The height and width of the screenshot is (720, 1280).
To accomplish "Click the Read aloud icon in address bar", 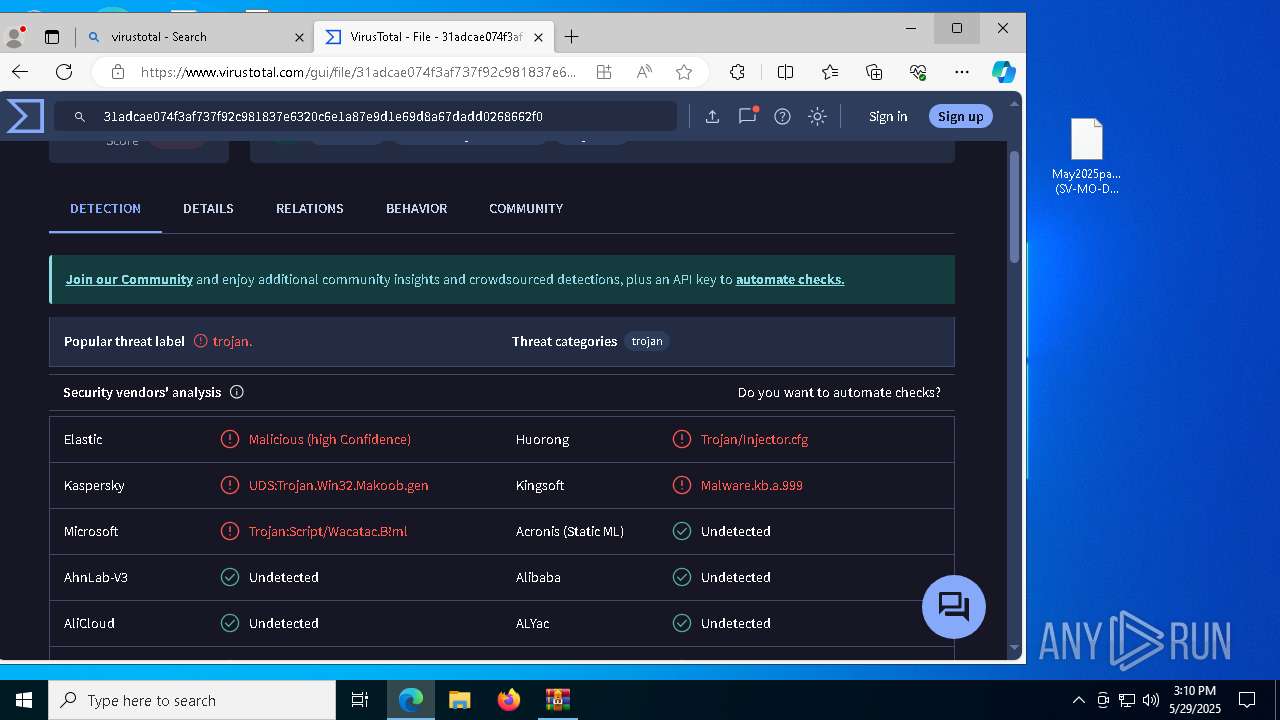I will click(644, 72).
